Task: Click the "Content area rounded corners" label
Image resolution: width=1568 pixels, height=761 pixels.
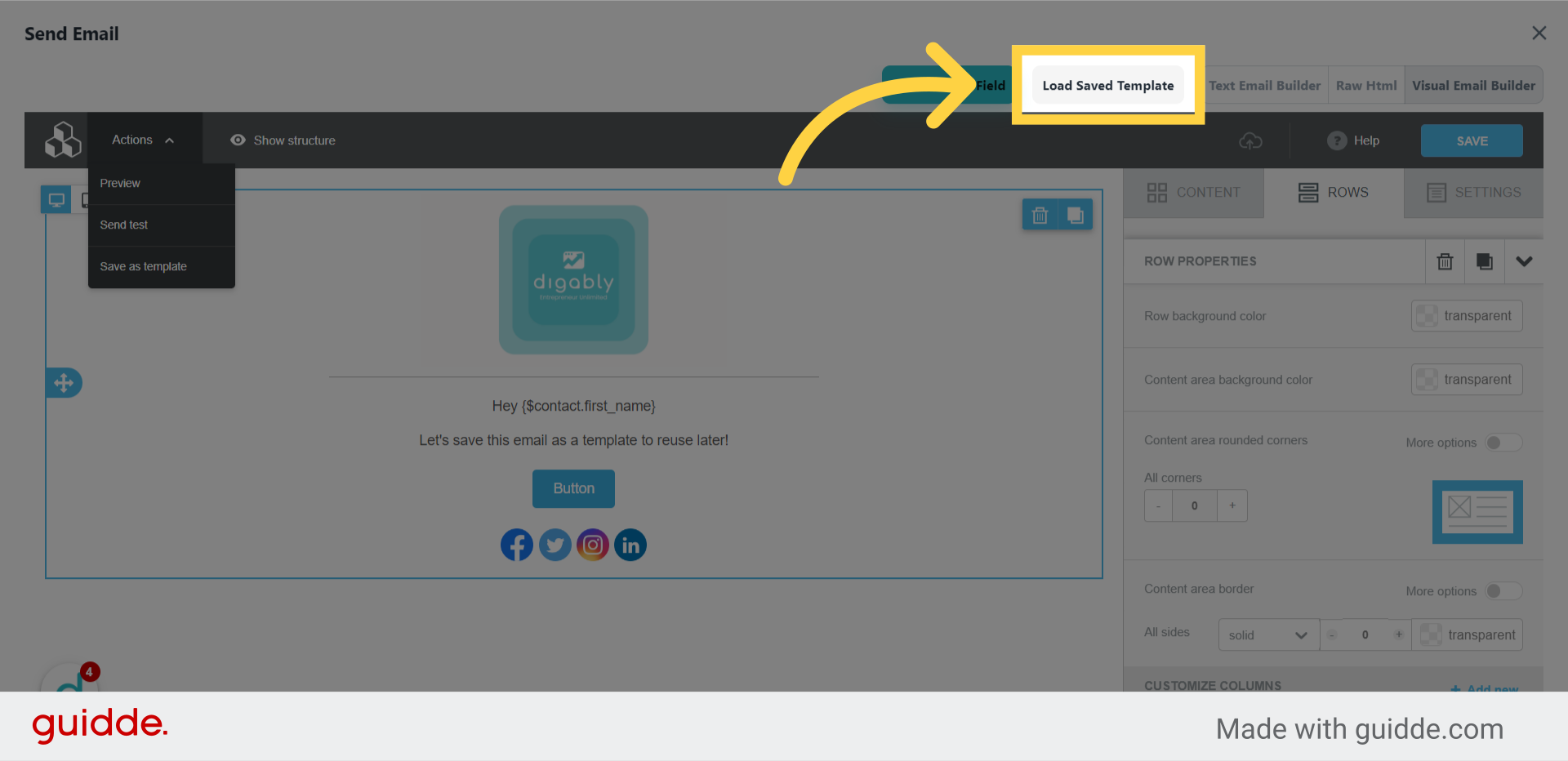Action: 1226,440
